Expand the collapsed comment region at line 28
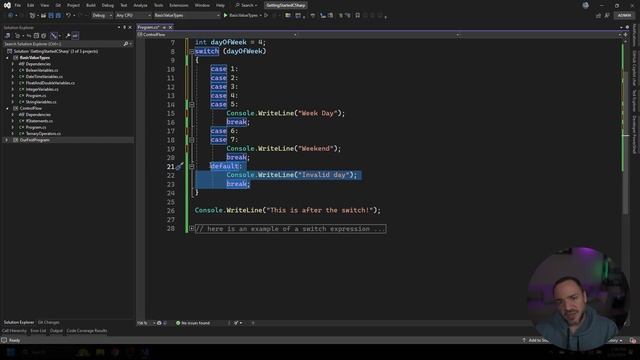Image resolution: width=640 pixels, height=360 pixels. [191, 229]
